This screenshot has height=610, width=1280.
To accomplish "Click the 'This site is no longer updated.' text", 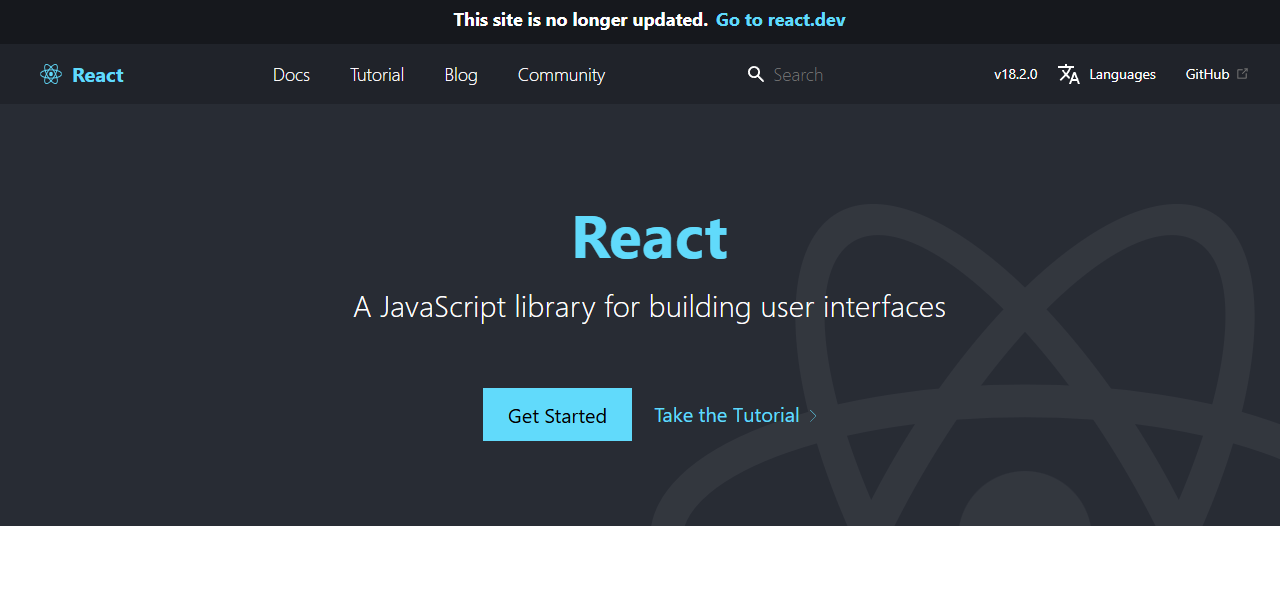I will (581, 20).
